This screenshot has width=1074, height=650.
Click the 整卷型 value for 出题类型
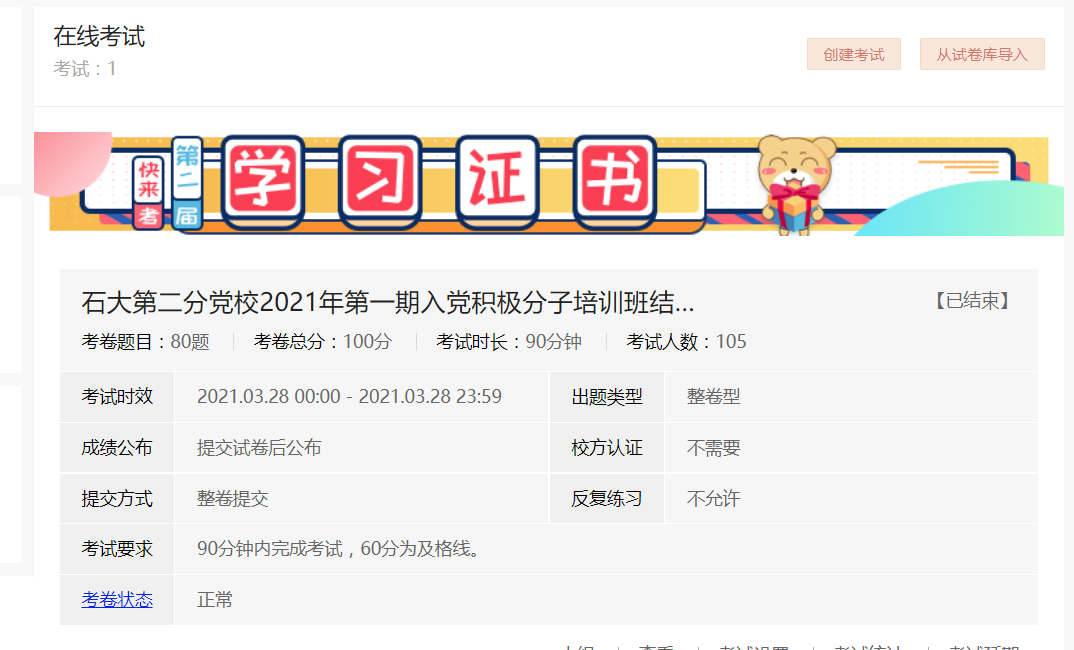(713, 397)
